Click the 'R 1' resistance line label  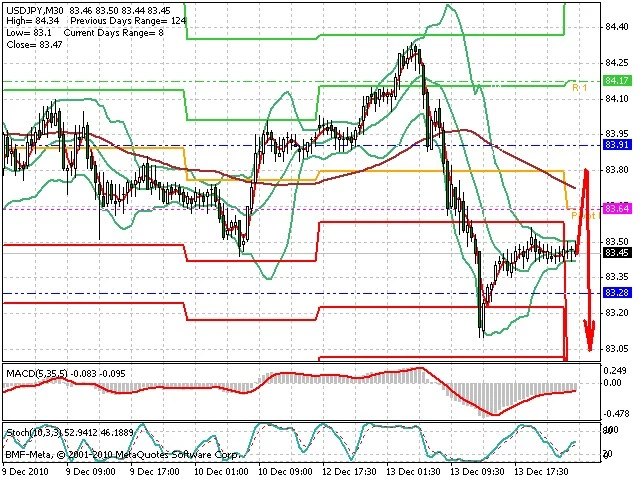click(580, 88)
